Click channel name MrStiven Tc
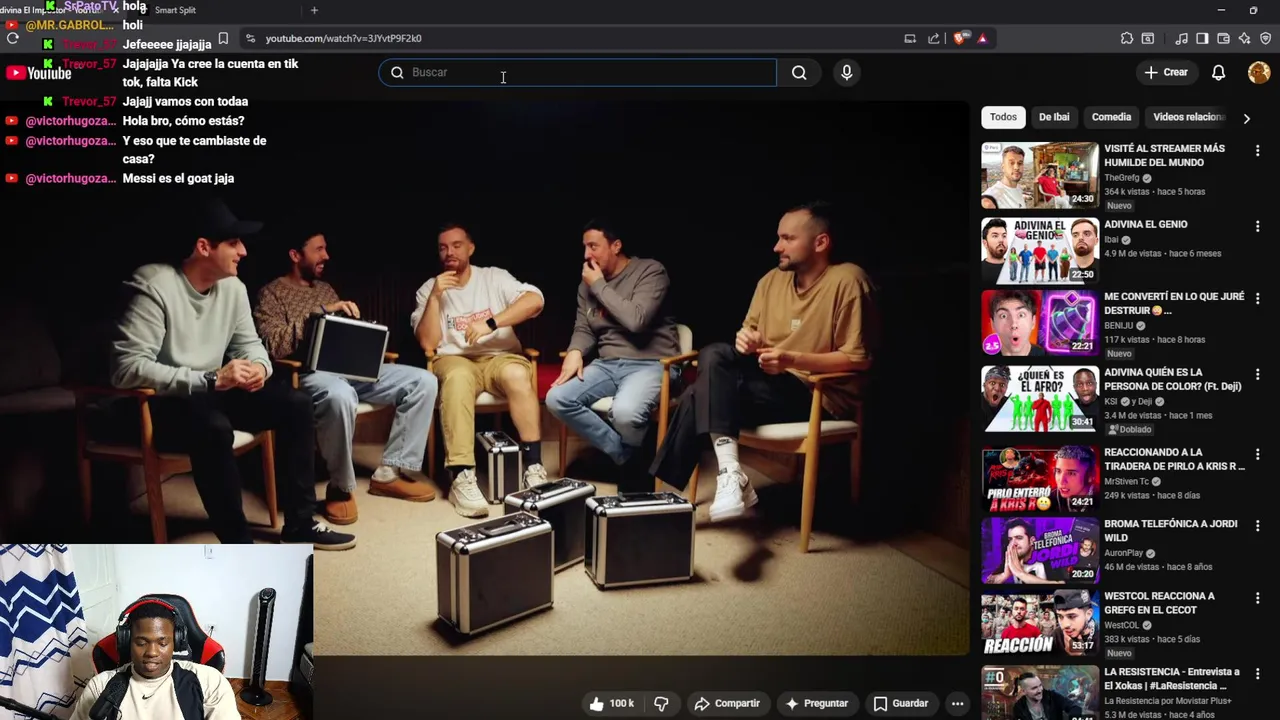The width and height of the screenshot is (1280, 720). (x=1127, y=482)
